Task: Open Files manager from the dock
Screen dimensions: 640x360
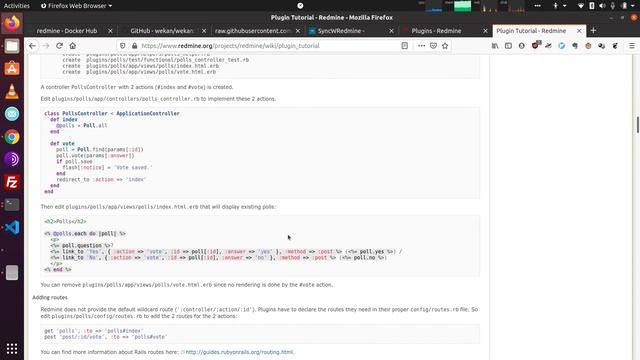Action: (12, 46)
